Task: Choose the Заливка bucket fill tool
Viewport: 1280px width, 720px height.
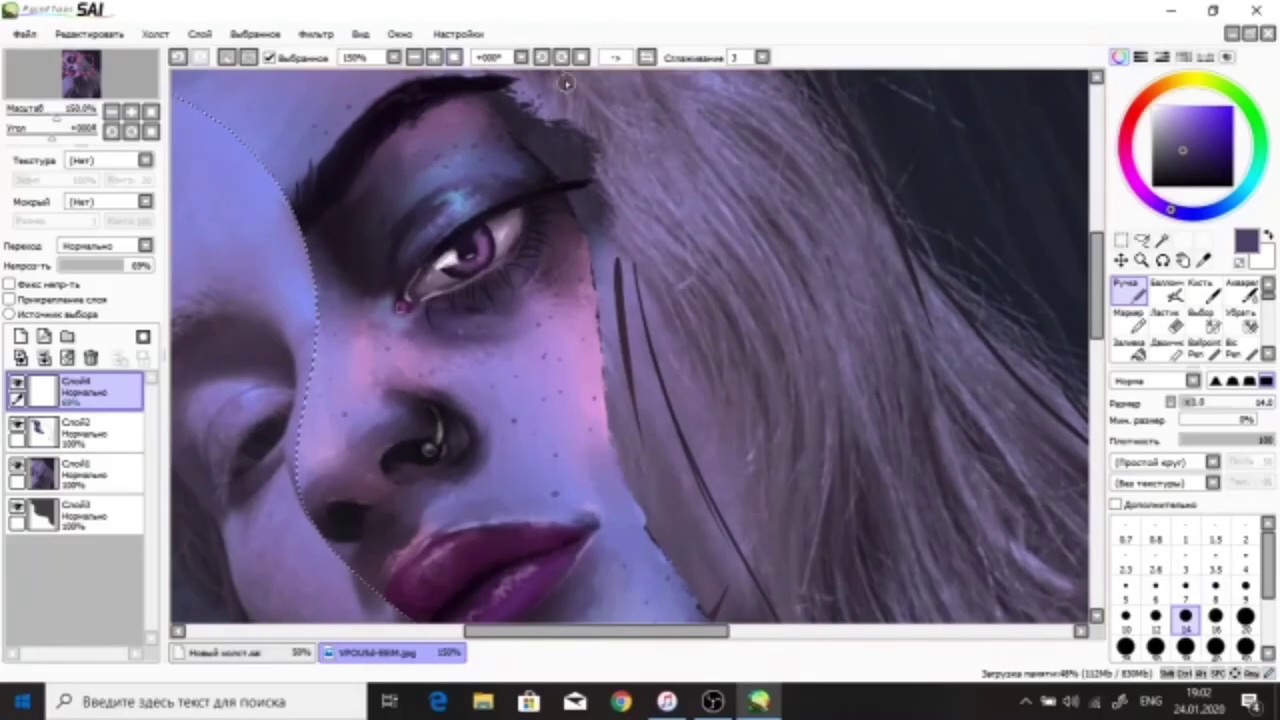Action: tap(1128, 348)
